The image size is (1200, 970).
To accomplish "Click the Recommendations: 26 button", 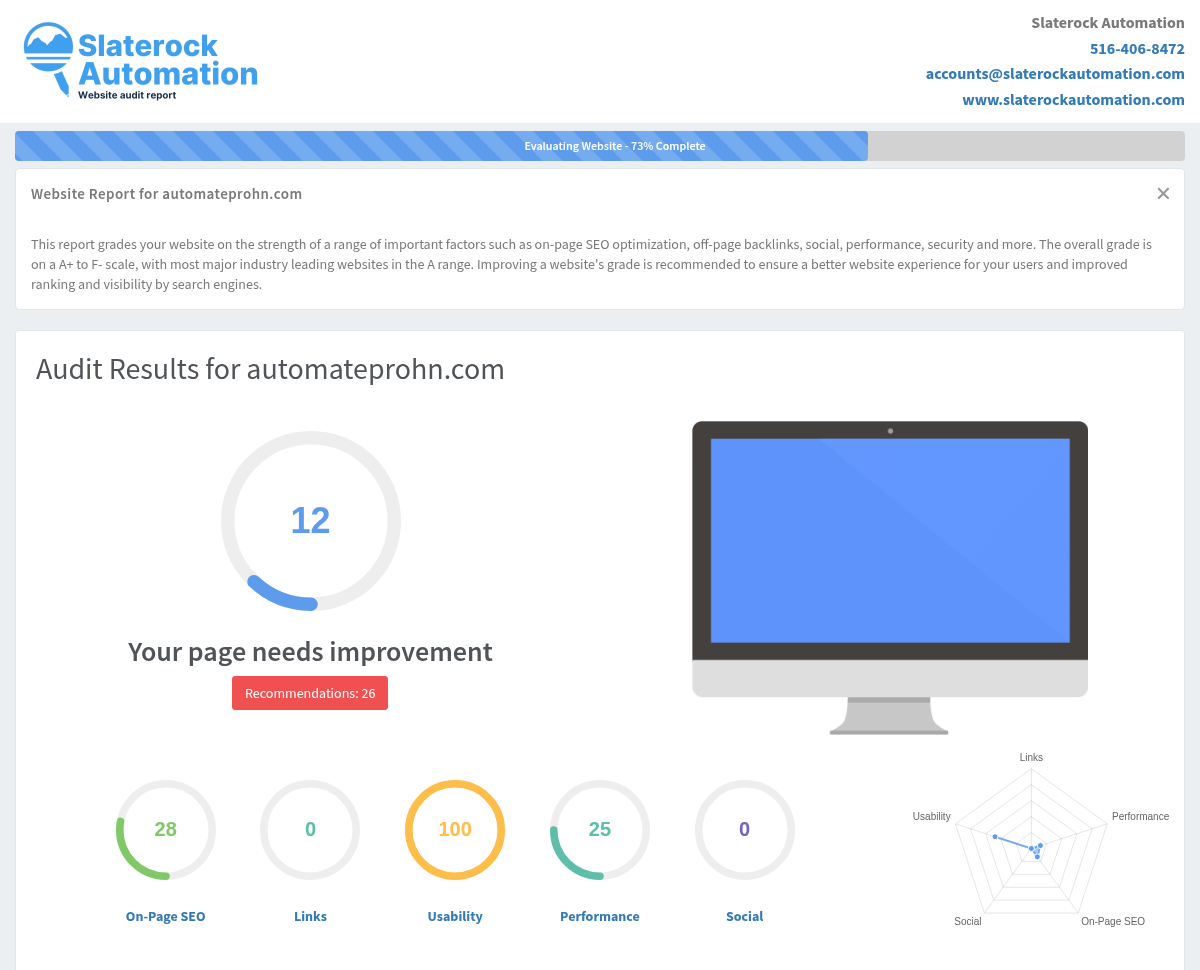I will pyautogui.click(x=310, y=693).
